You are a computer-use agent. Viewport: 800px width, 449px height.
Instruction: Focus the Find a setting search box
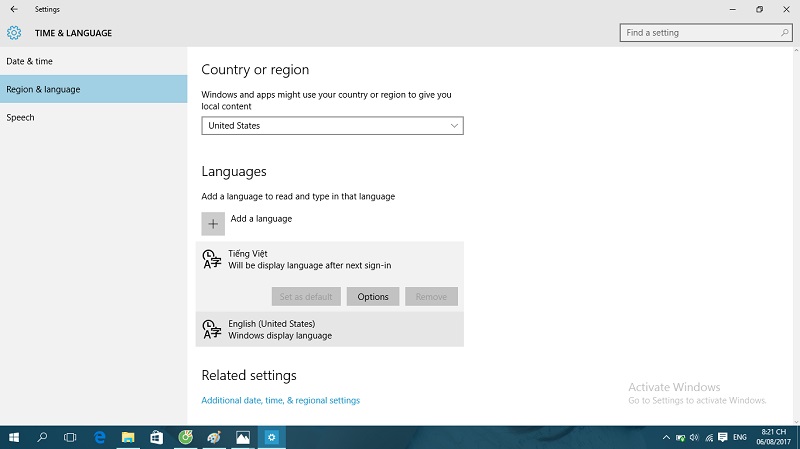pyautogui.click(x=706, y=33)
